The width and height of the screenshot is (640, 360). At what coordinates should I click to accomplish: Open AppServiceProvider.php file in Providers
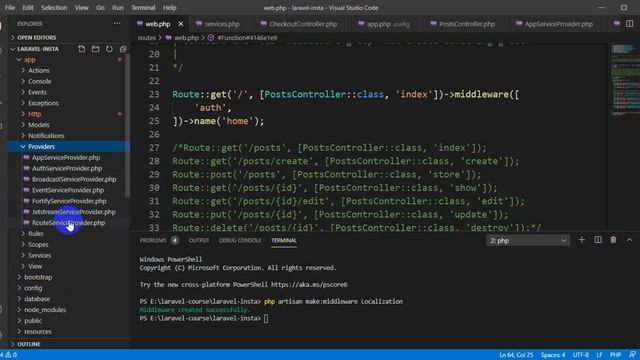pyautogui.click(x=66, y=158)
